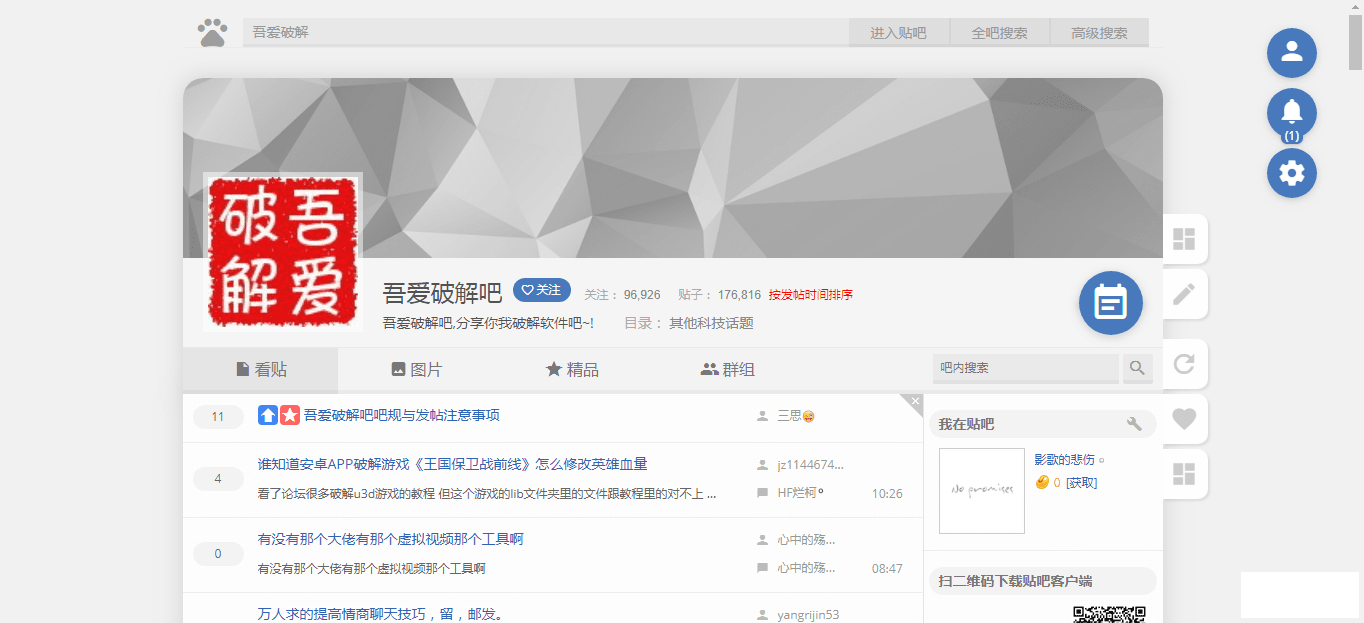The height and width of the screenshot is (623, 1364).
Task: Click the reply count 0 badge
Action: pyautogui.click(x=218, y=554)
